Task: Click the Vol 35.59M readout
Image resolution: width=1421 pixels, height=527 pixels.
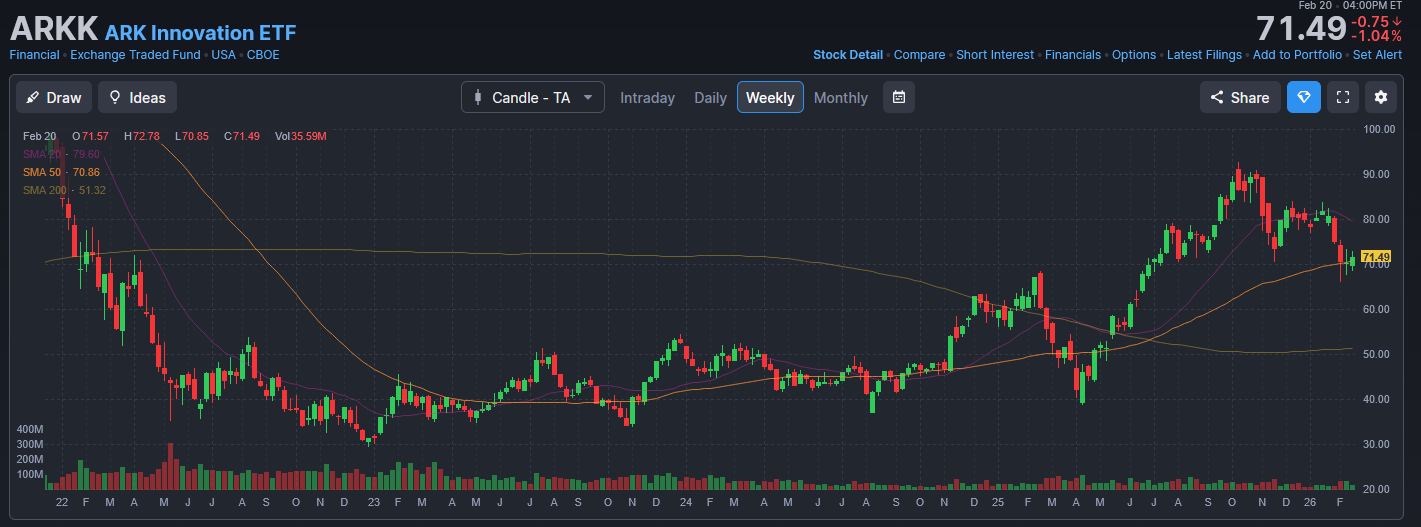Action: (x=300, y=136)
